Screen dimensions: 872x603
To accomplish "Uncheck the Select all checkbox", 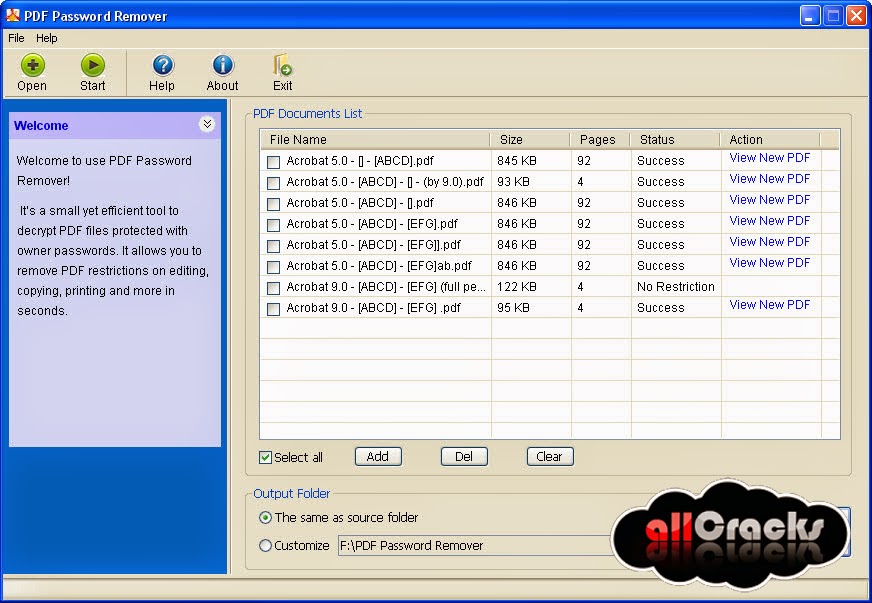I will coord(265,457).
